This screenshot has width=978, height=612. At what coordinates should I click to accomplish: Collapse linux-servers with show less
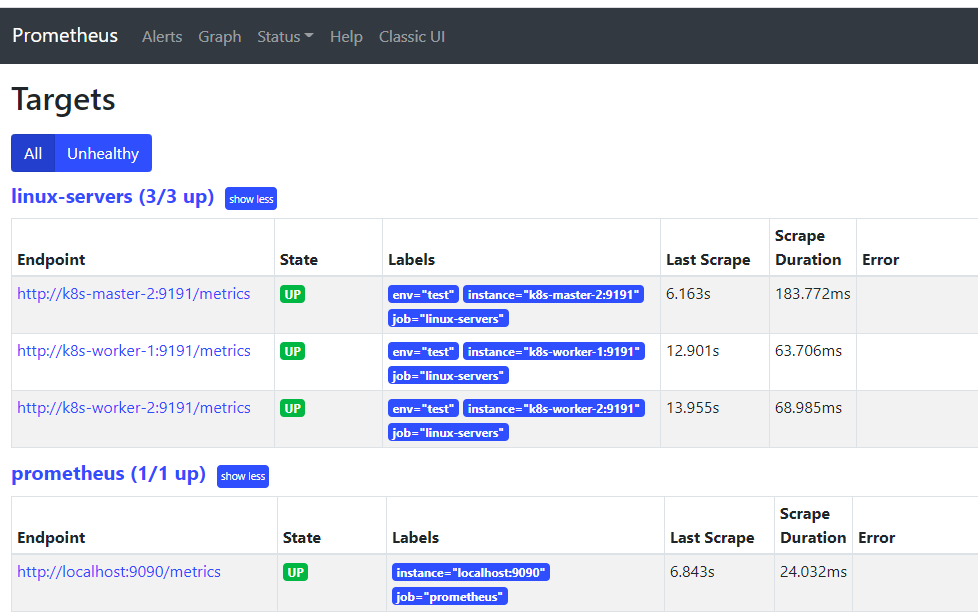pos(251,199)
